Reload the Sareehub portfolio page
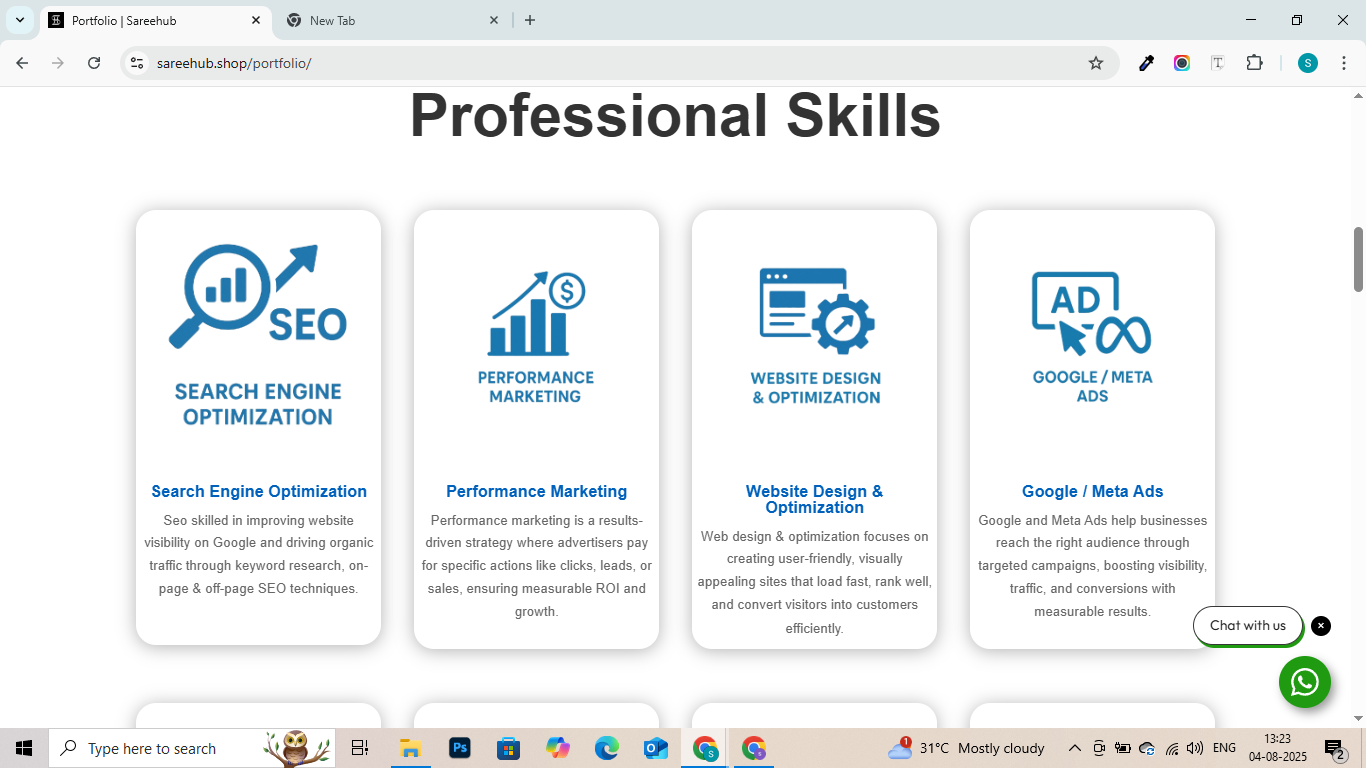The image size is (1366, 768). (94, 63)
